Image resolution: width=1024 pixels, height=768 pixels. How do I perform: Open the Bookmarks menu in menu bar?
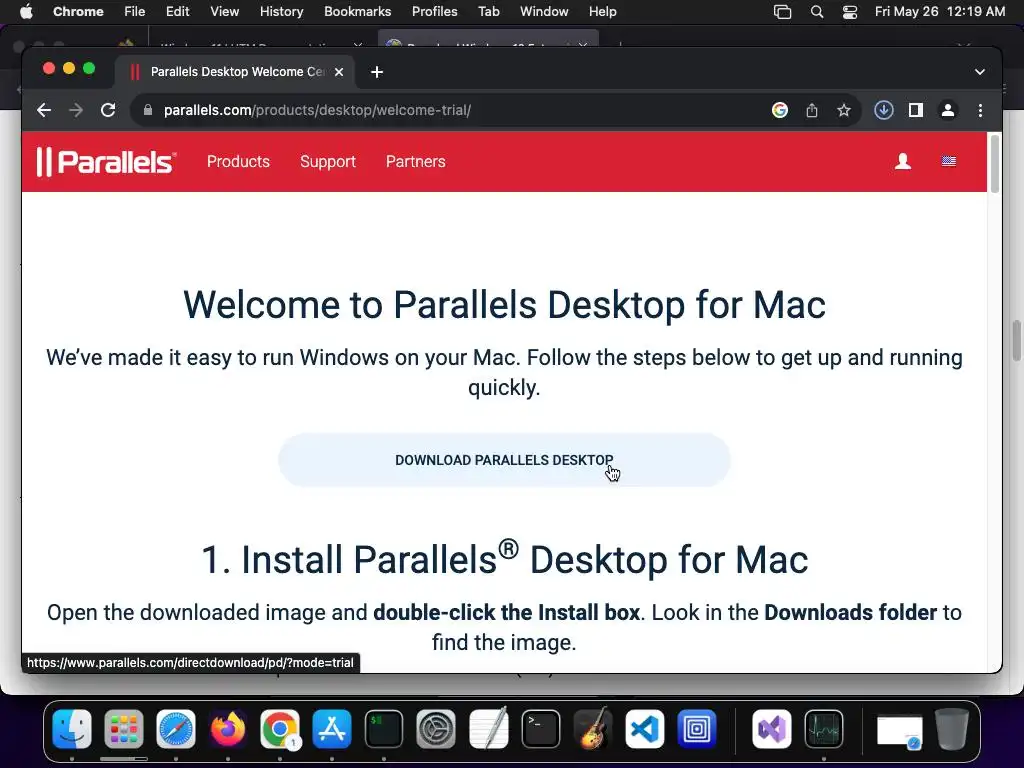click(x=357, y=12)
